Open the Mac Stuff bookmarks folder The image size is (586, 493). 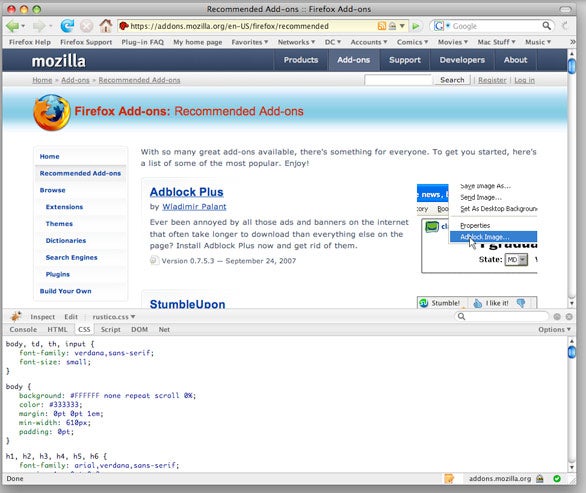(496, 42)
